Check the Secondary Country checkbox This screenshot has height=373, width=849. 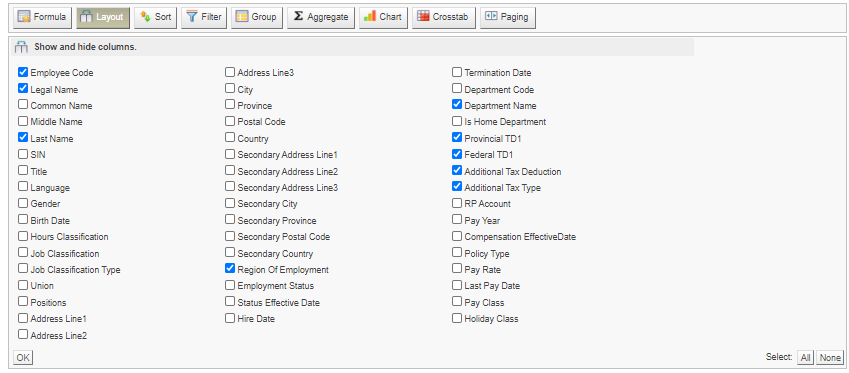click(x=230, y=252)
